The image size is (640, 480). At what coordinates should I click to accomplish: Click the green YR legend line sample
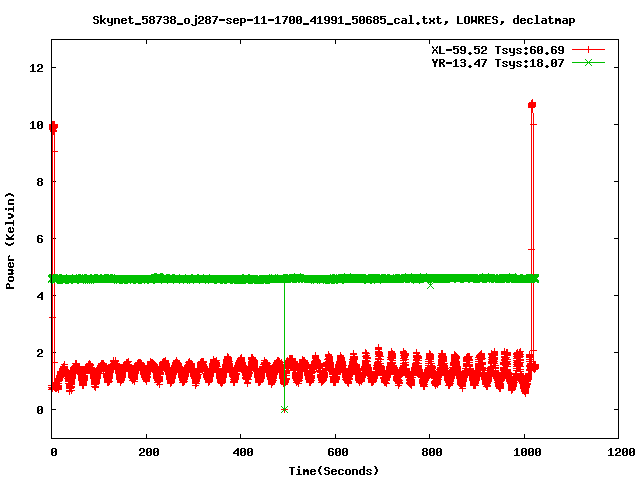[x=588, y=62]
